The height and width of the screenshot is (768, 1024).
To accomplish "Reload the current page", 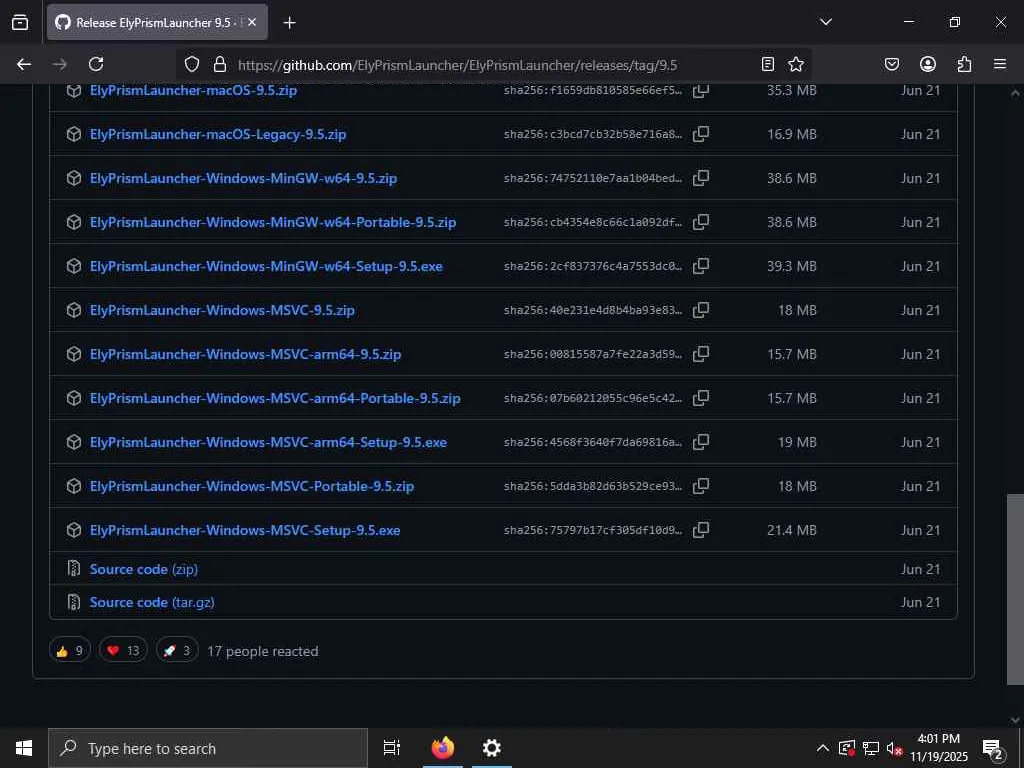I will click(96, 64).
